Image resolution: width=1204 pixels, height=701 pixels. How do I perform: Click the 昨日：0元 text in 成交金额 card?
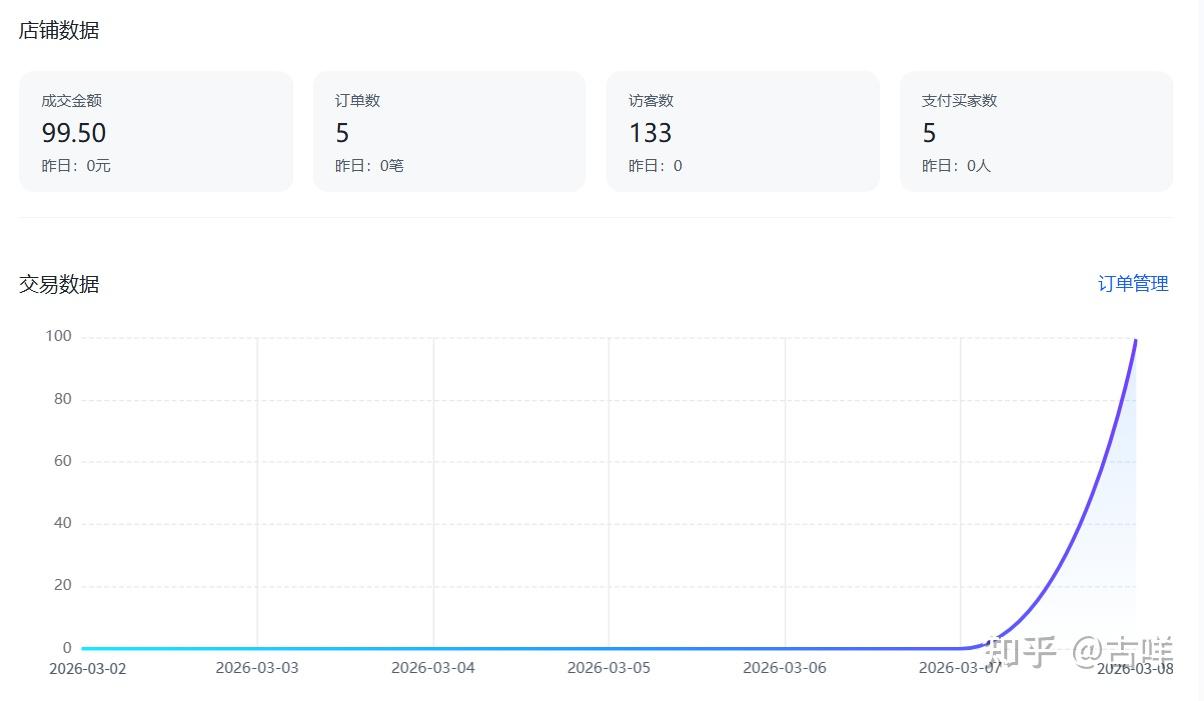point(76,166)
